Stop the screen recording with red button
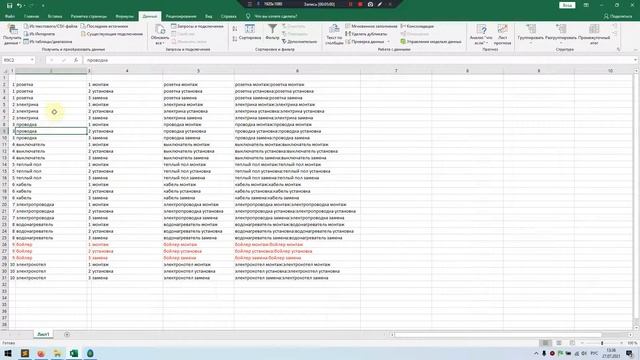This screenshot has height=360, width=640. pos(360,4)
